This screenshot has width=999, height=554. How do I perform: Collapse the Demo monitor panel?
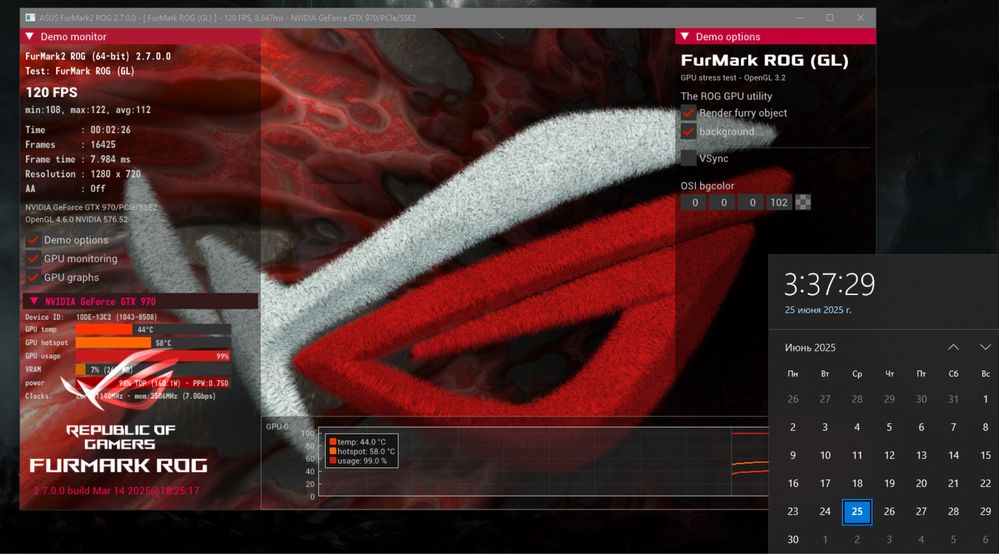click(29, 37)
